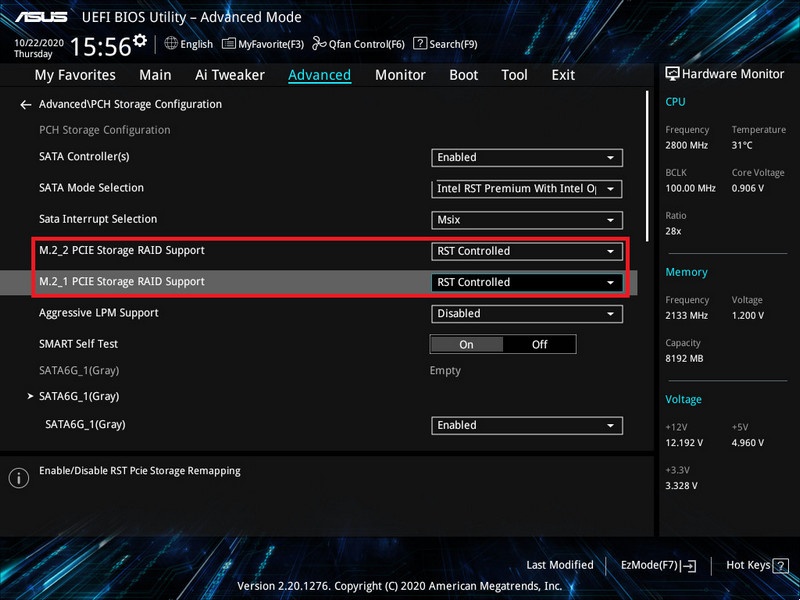Open the Ai Tweaker tab
The width and height of the screenshot is (800, 600).
coord(230,75)
